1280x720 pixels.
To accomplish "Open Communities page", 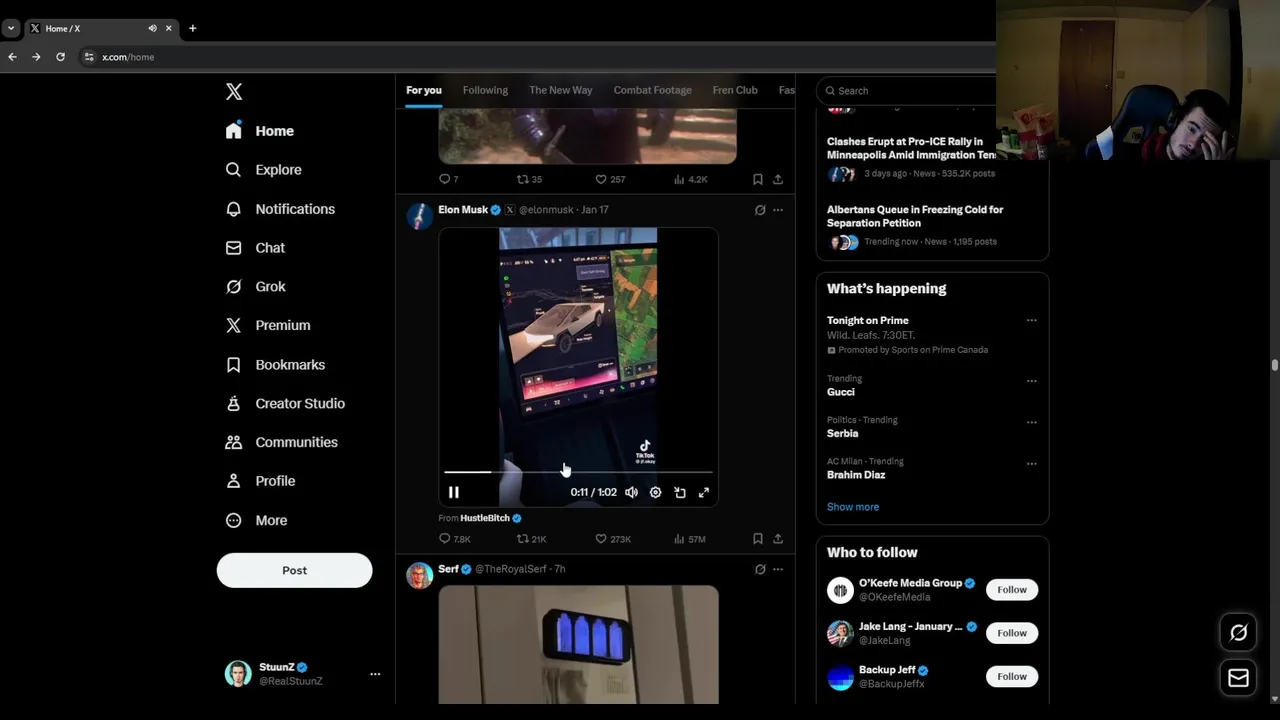I will (282, 442).
